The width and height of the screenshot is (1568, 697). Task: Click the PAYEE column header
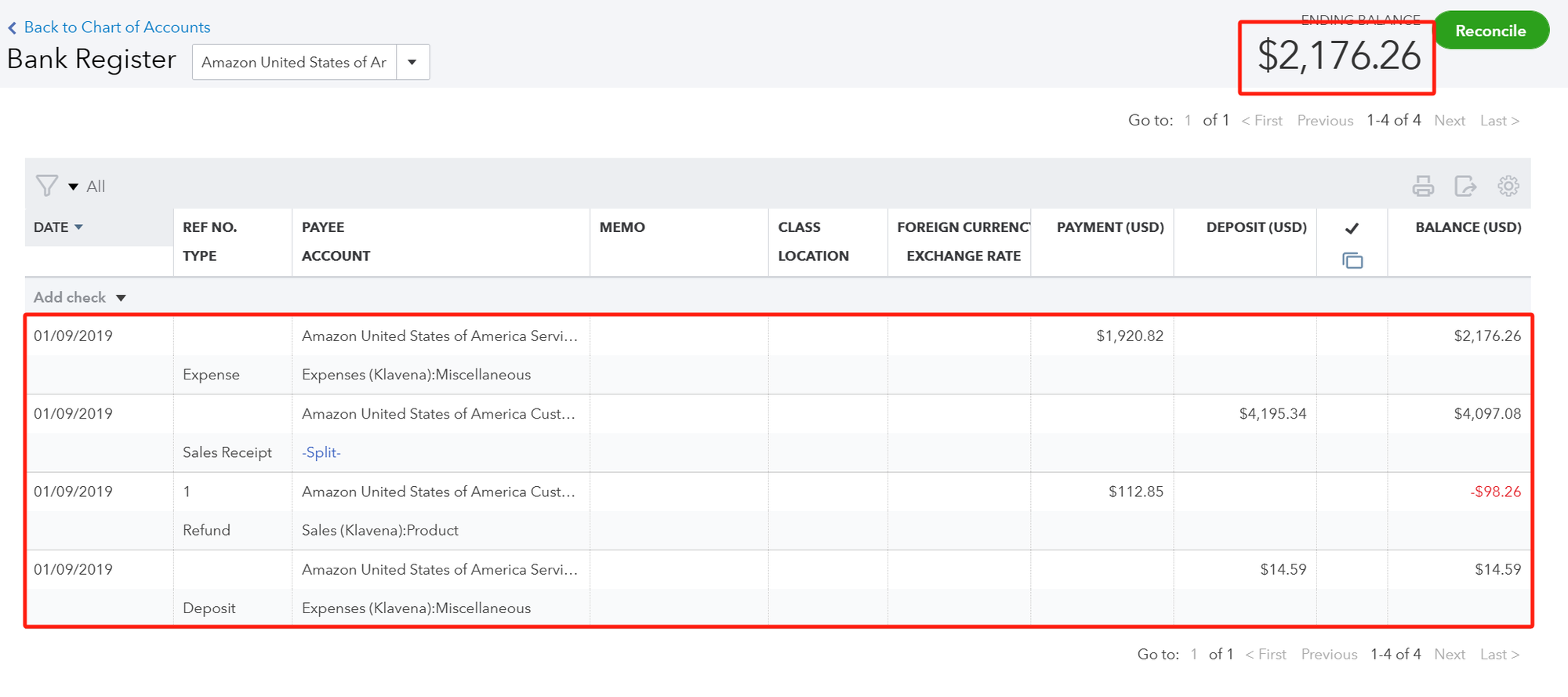[323, 227]
